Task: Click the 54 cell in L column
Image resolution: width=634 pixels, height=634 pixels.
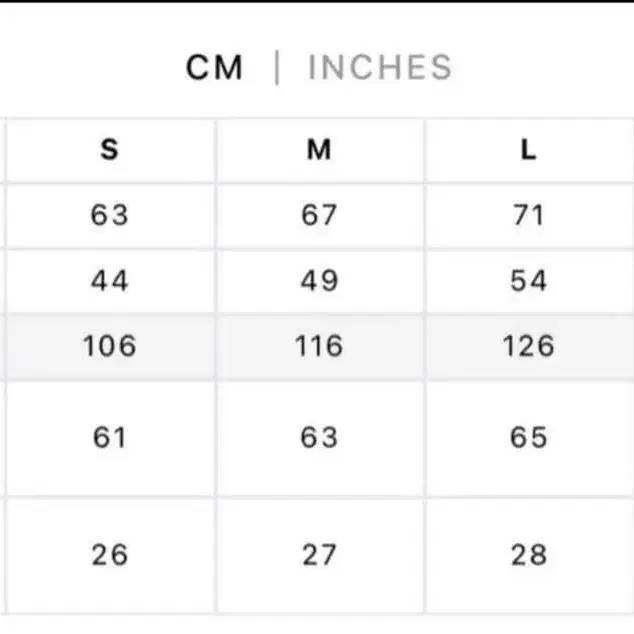Action: pyautogui.click(x=528, y=281)
